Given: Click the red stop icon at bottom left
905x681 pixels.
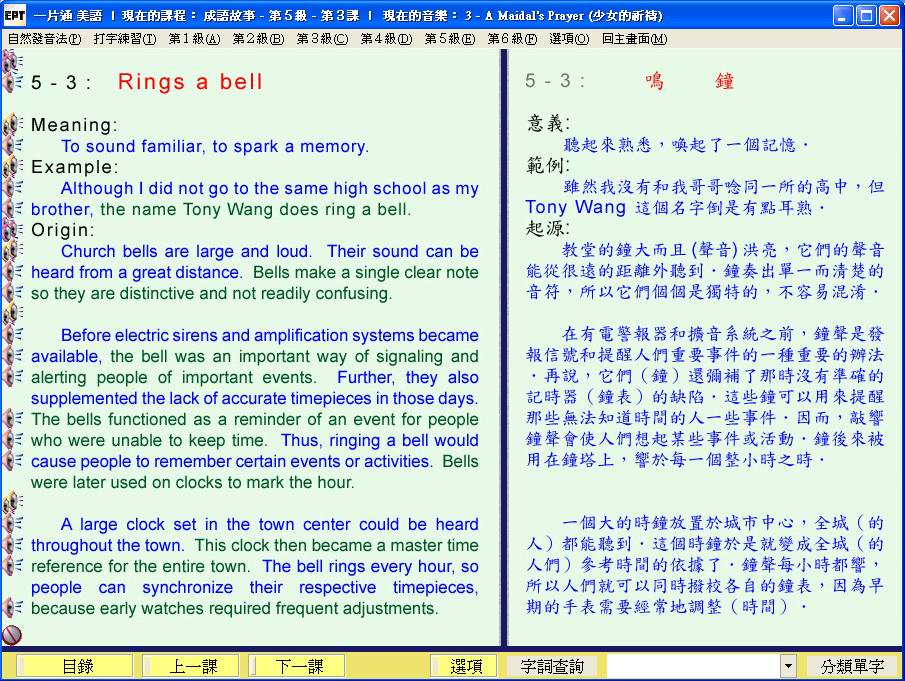Looking at the screenshot, I should 12,634.
